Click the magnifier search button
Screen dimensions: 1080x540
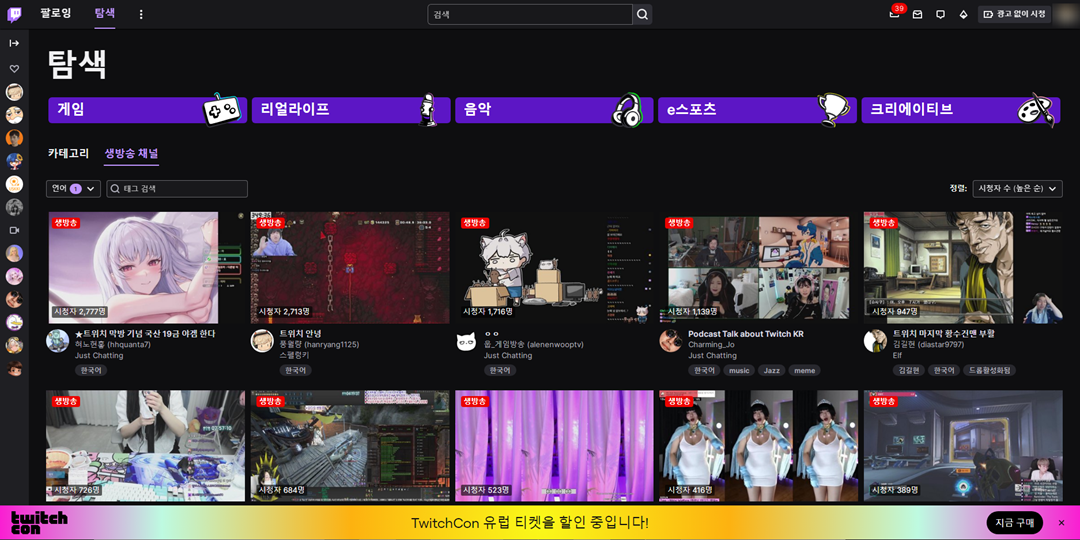coord(642,14)
